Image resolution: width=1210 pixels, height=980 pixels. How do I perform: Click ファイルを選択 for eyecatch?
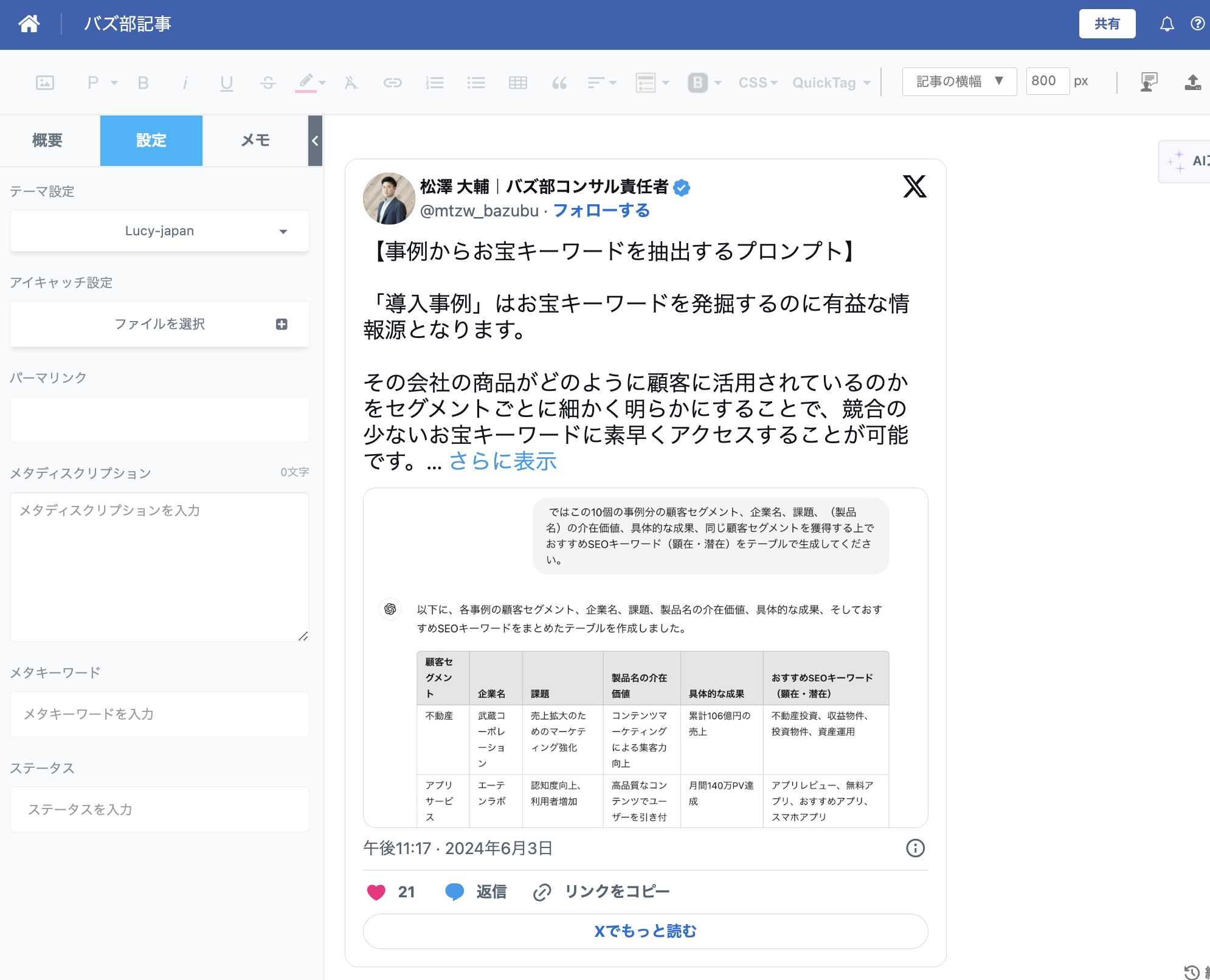click(x=159, y=324)
